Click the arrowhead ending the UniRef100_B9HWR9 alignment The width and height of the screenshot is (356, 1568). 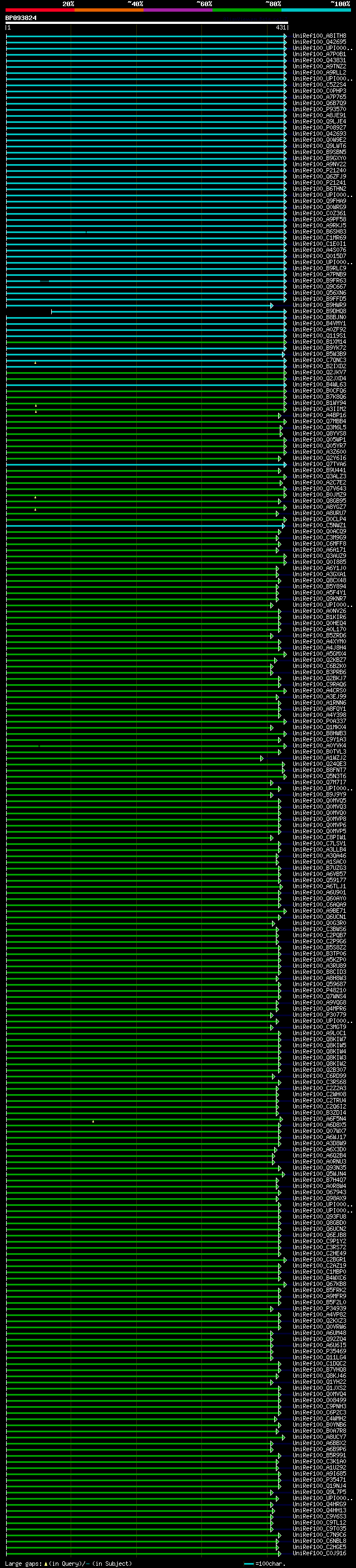click(x=272, y=305)
